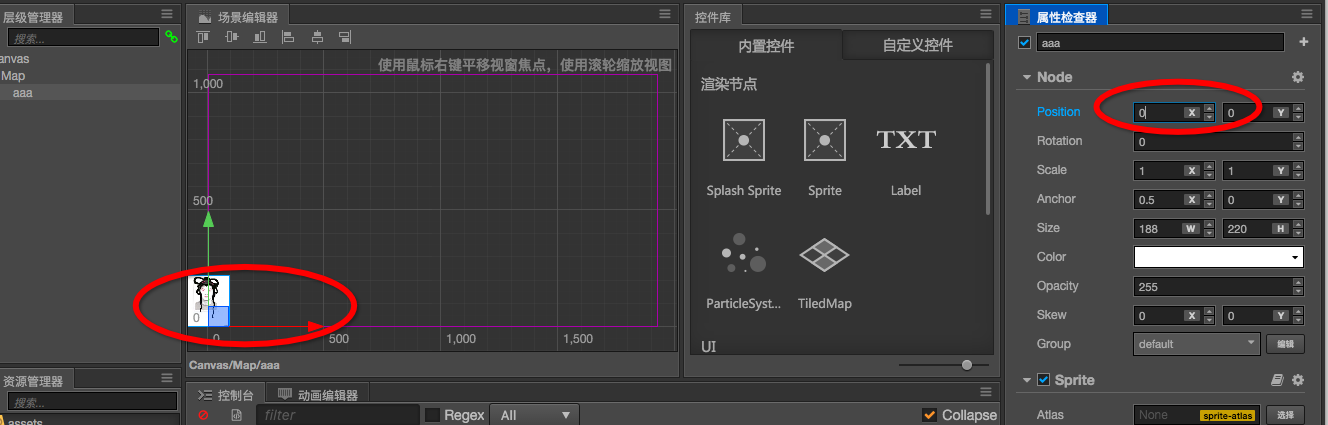Screen dimensions: 1328x425
Task: Open Sprite component gear settings
Action: [1298, 380]
